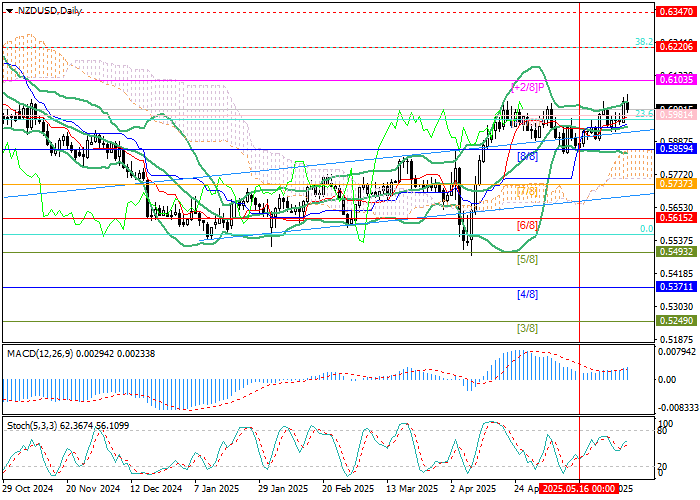Click the [+2/8]P Murrey level label
This screenshot has width=700, height=500.
pyautogui.click(x=527, y=88)
